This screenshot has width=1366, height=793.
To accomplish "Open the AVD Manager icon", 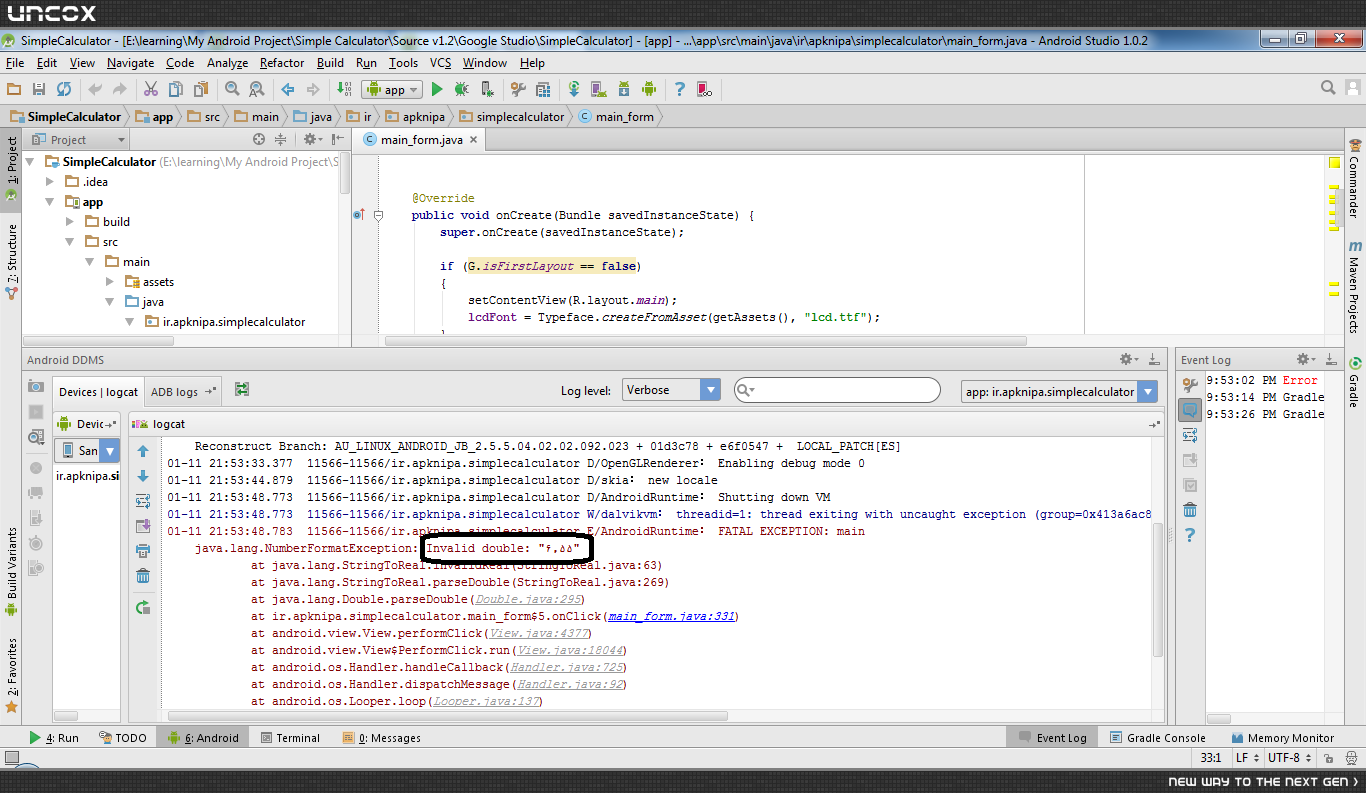I will point(600,89).
